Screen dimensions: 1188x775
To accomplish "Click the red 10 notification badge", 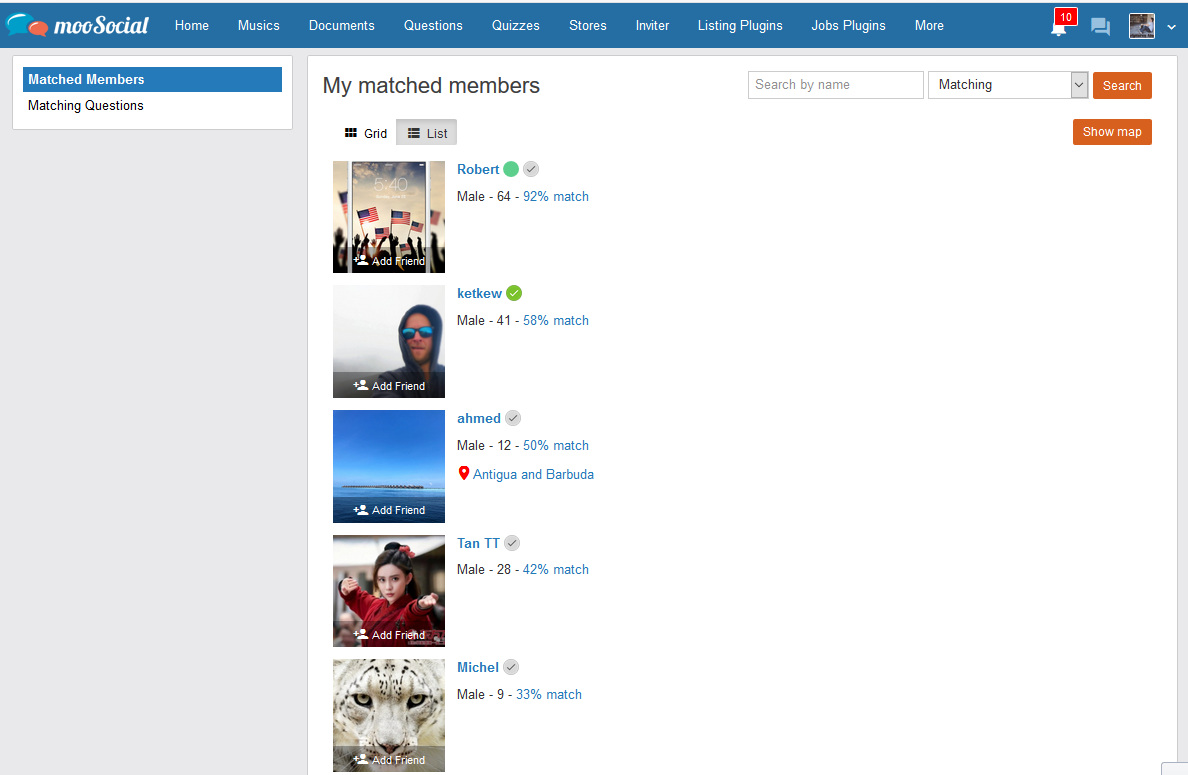I will tap(1065, 17).
